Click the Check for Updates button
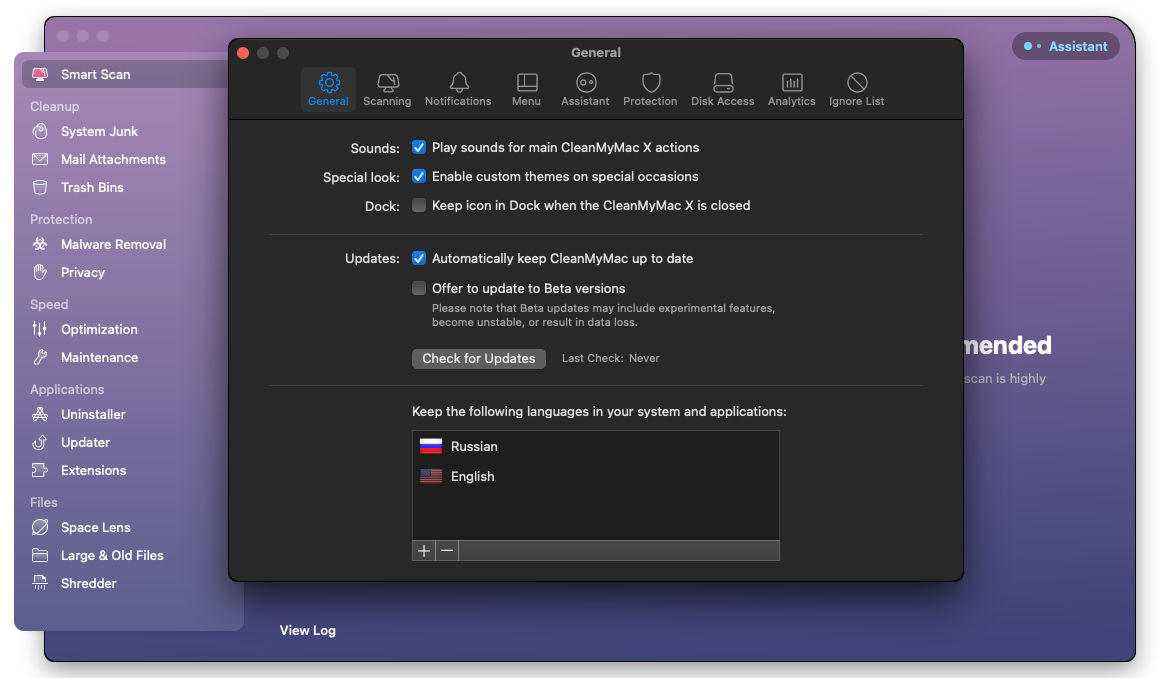This screenshot has height=678, width=1158. click(x=478, y=358)
